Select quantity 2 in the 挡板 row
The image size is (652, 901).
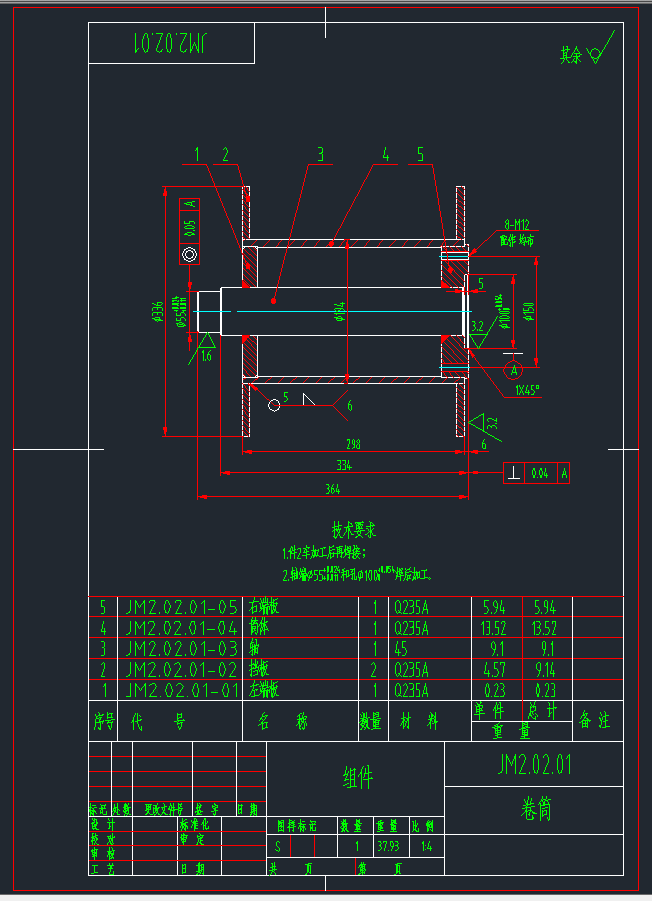pyautogui.click(x=374, y=670)
